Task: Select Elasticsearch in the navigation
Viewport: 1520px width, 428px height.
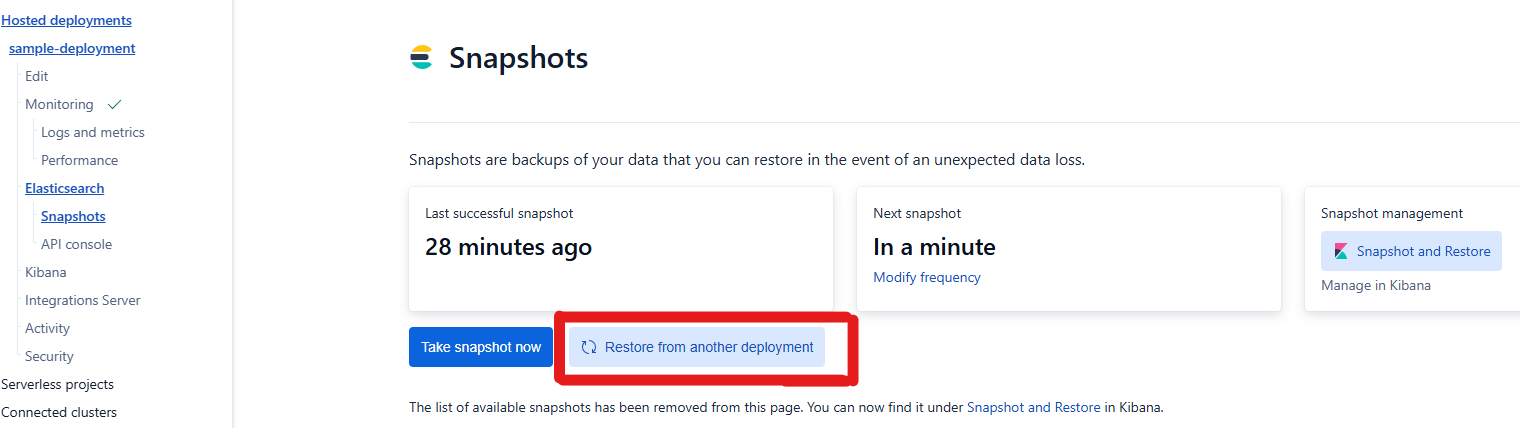Action: pos(65,188)
